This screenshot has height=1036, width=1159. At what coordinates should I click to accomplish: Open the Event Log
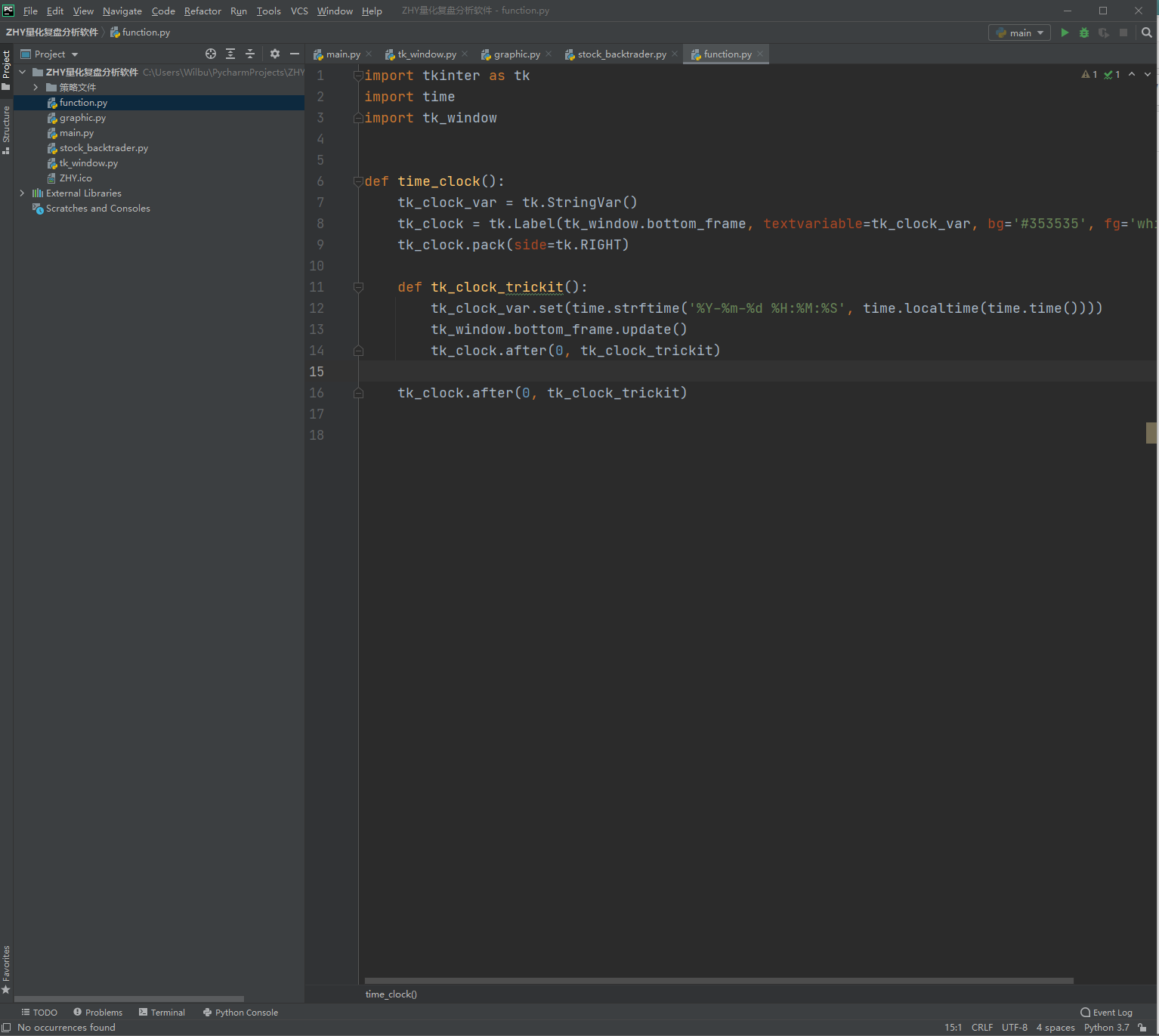(x=1106, y=1012)
